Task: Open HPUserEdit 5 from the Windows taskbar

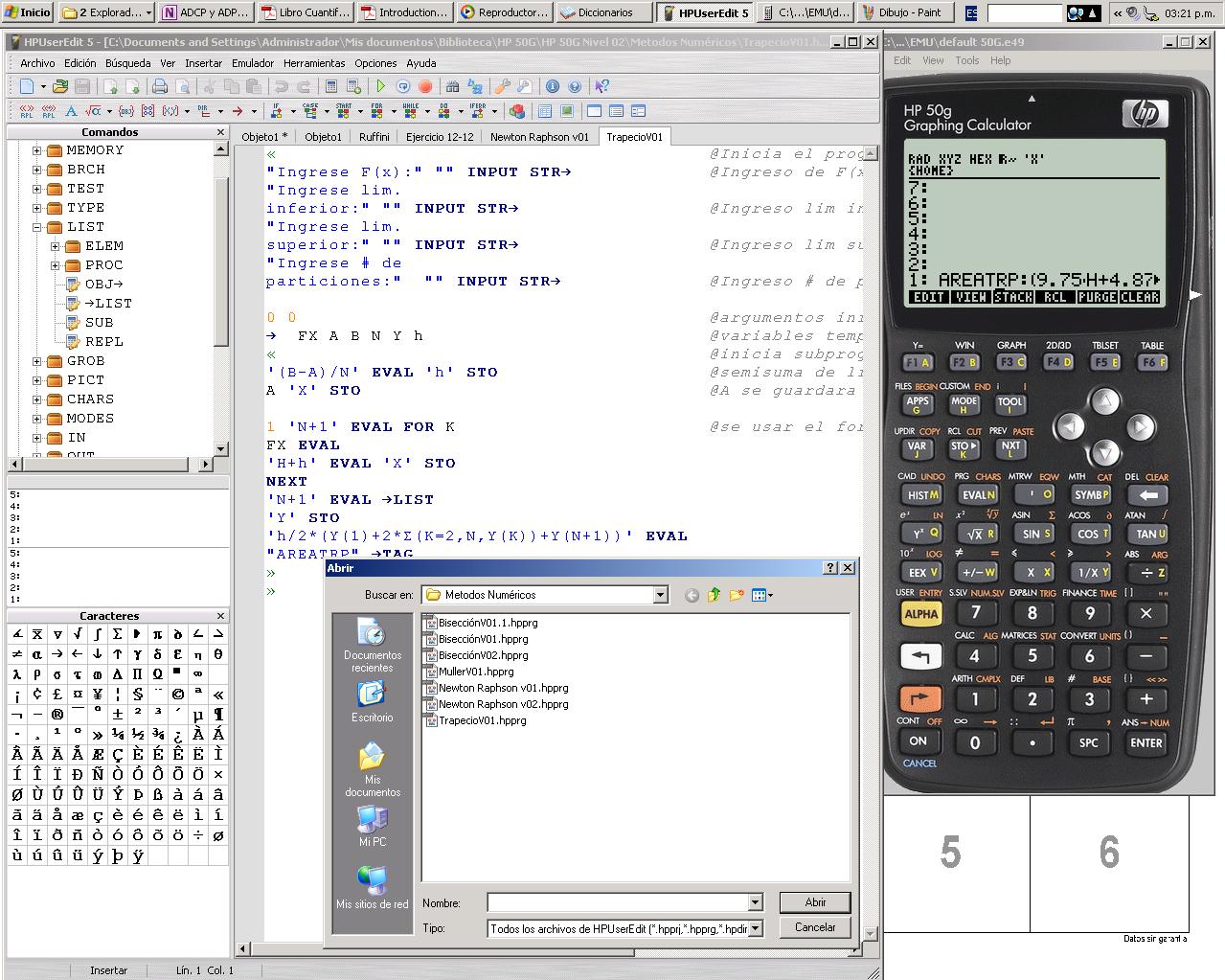Action: tap(704, 12)
